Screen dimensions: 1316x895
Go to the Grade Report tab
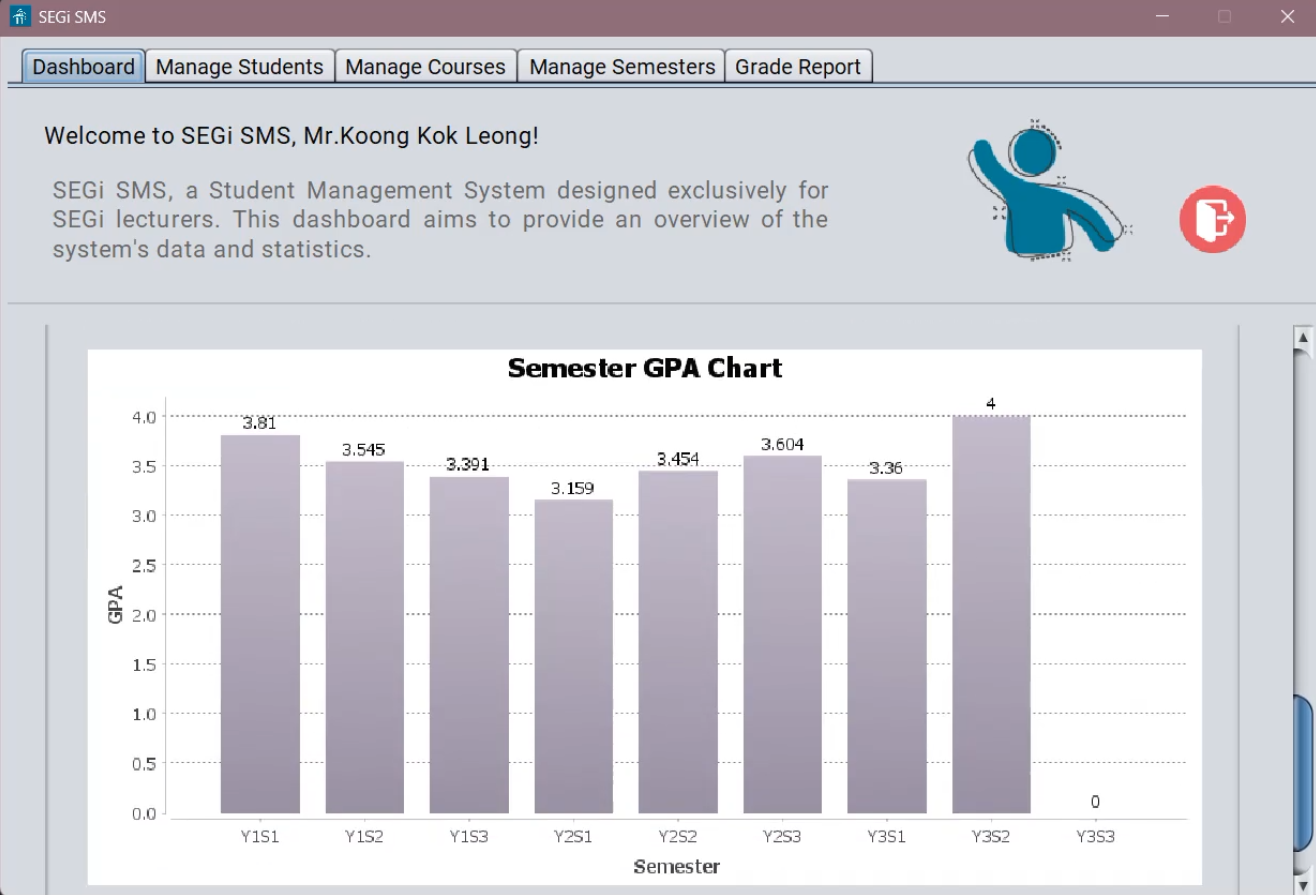tap(798, 67)
